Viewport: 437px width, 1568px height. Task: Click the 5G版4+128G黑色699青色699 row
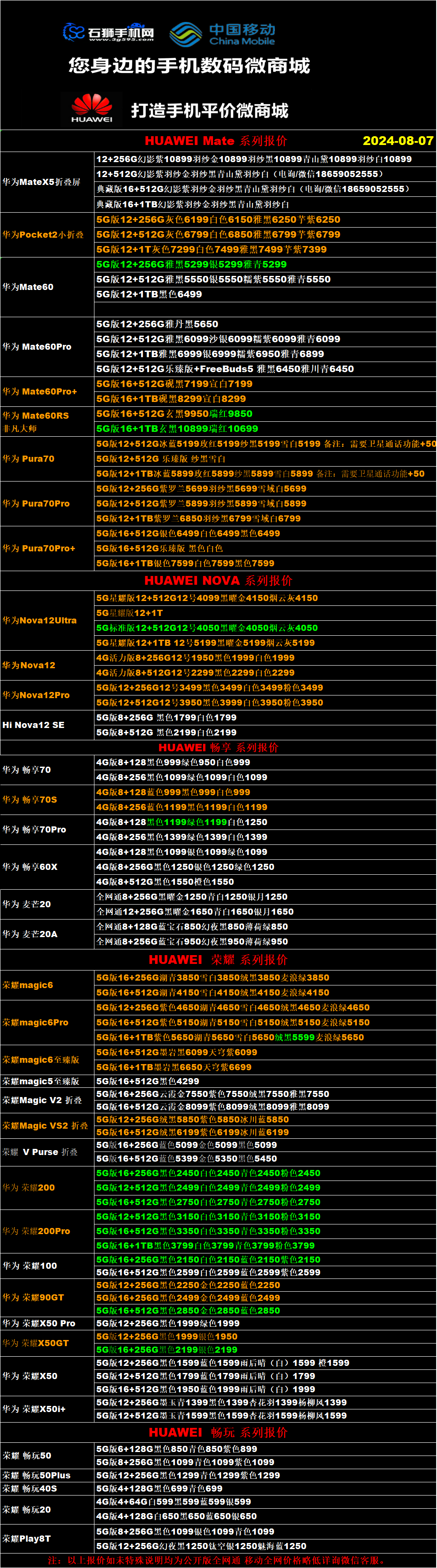(x=265, y=1488)
